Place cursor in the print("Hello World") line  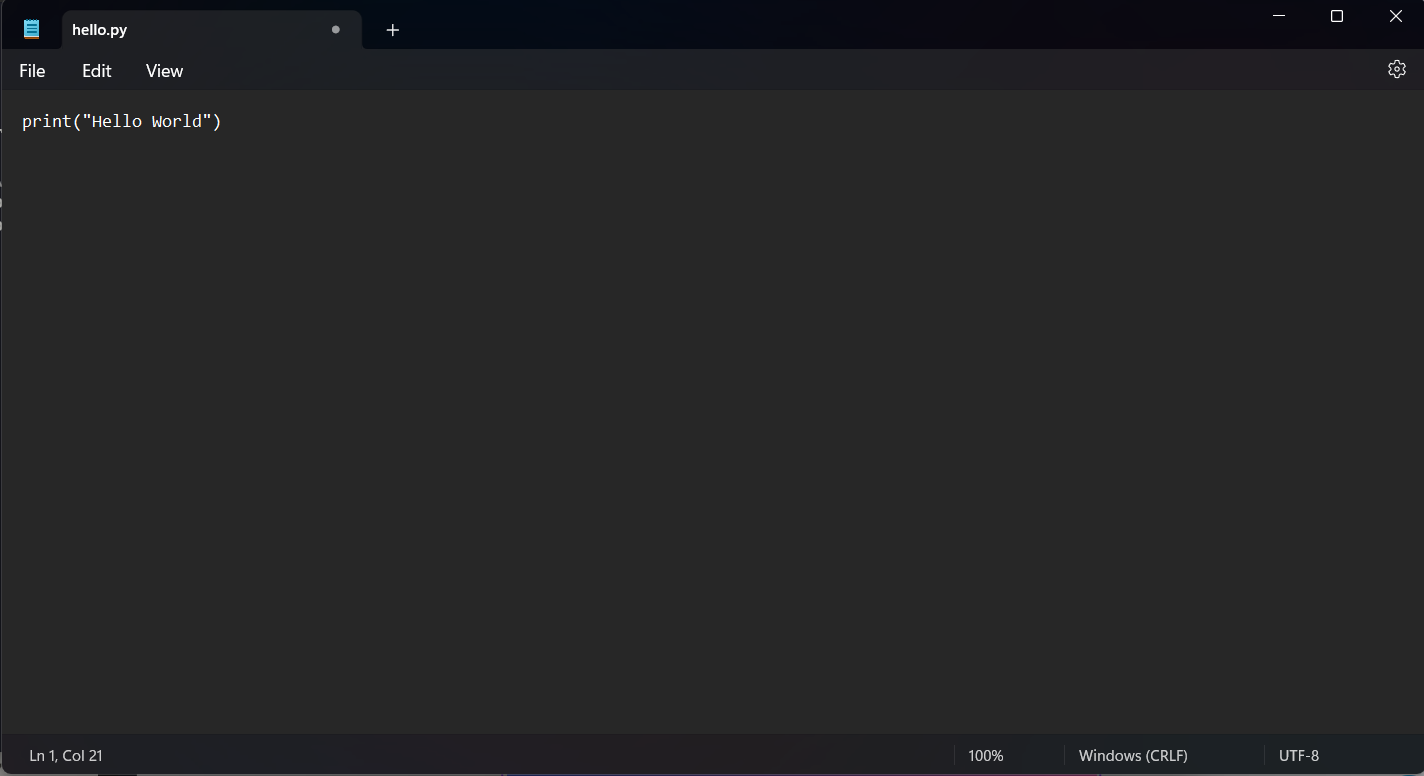122,121
